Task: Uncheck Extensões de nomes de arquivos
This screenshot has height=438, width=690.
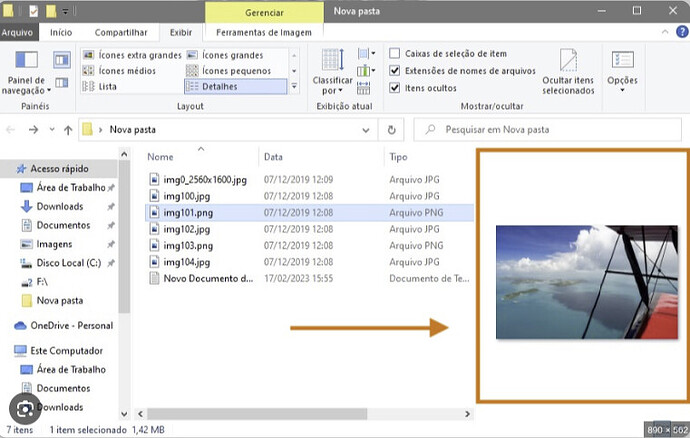Action: point(395,71)
